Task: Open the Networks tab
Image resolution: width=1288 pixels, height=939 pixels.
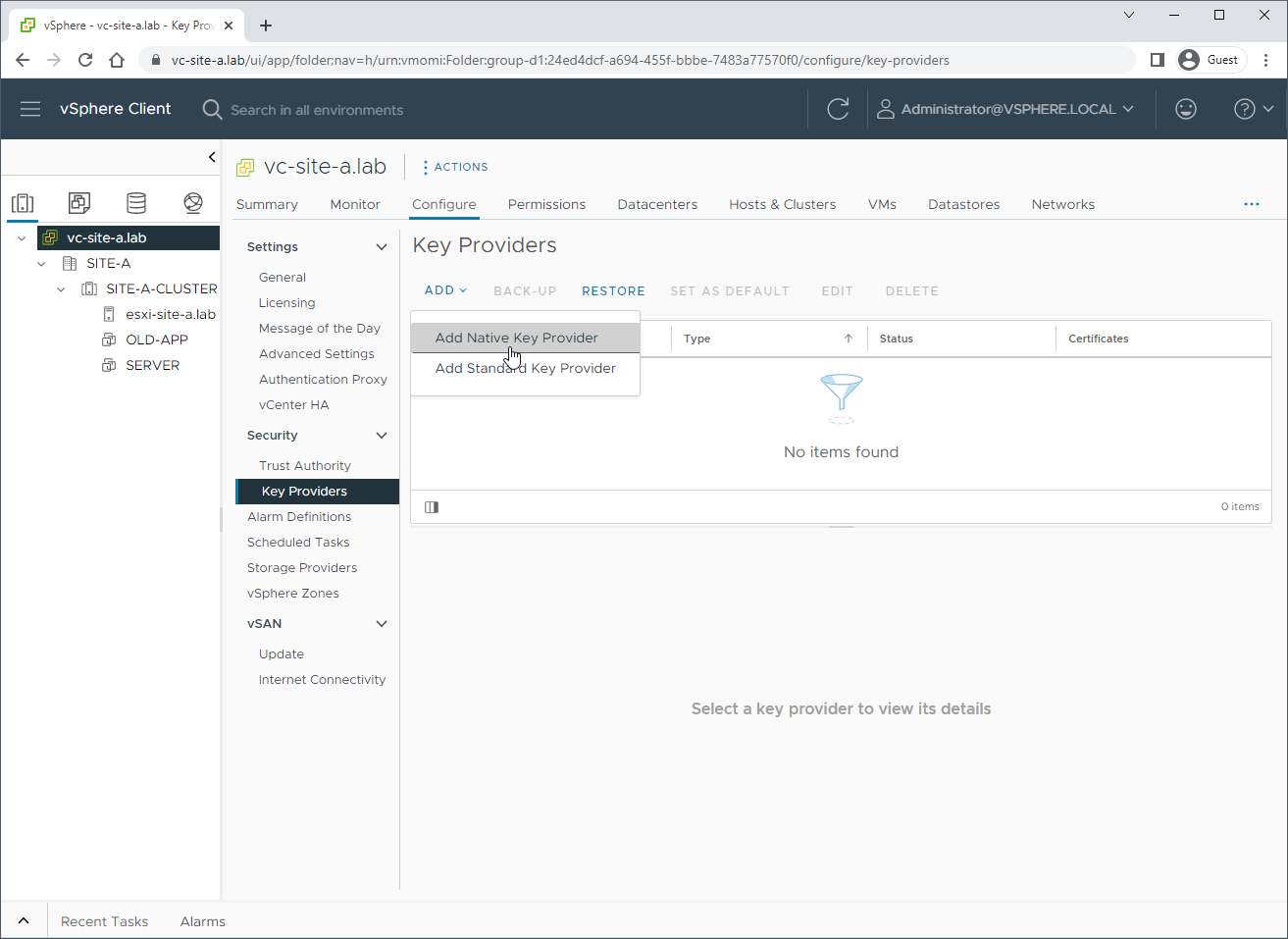Action: (x=1063, y=204)
